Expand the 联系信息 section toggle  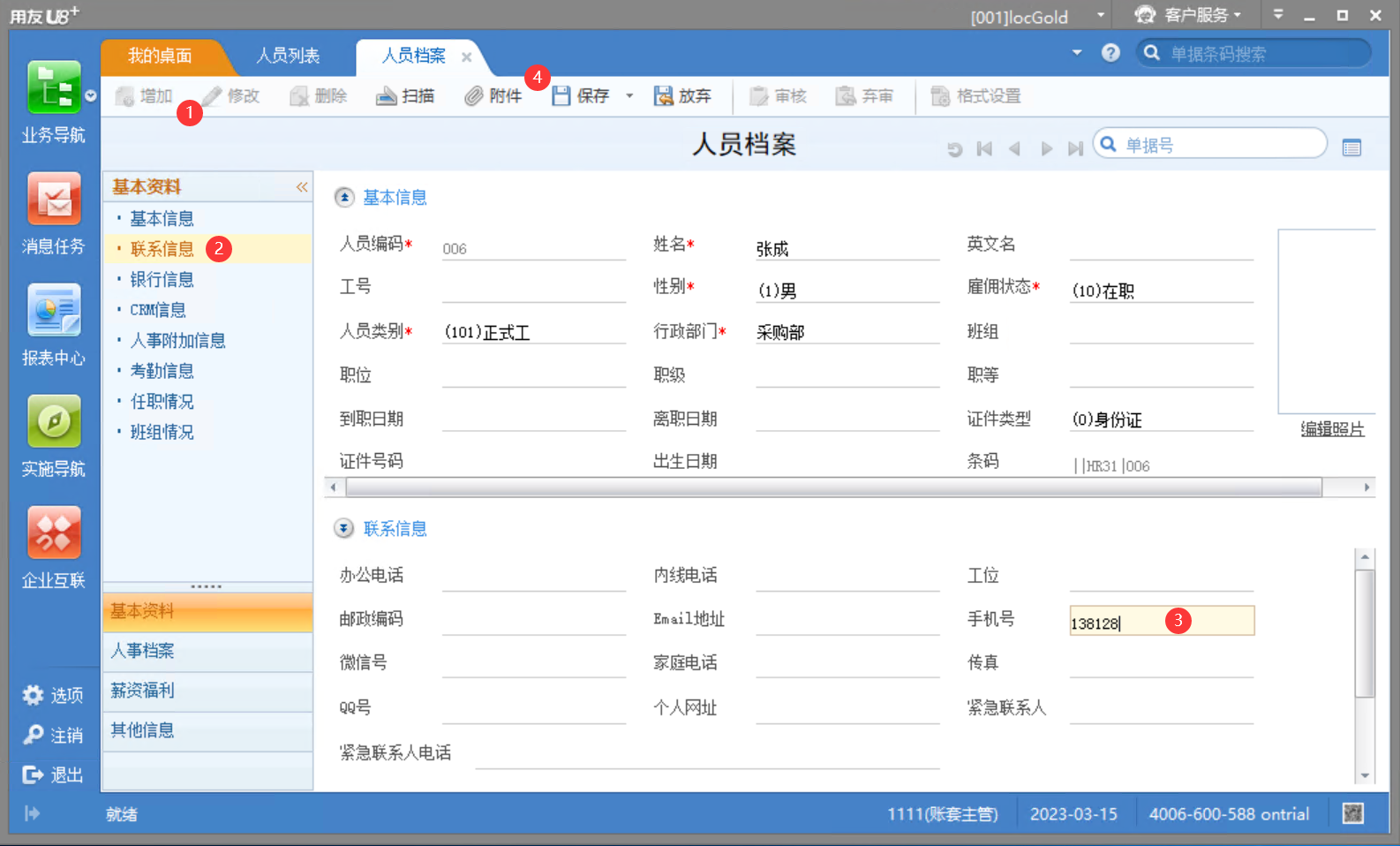pyautogui.click(x=344, y=529)
